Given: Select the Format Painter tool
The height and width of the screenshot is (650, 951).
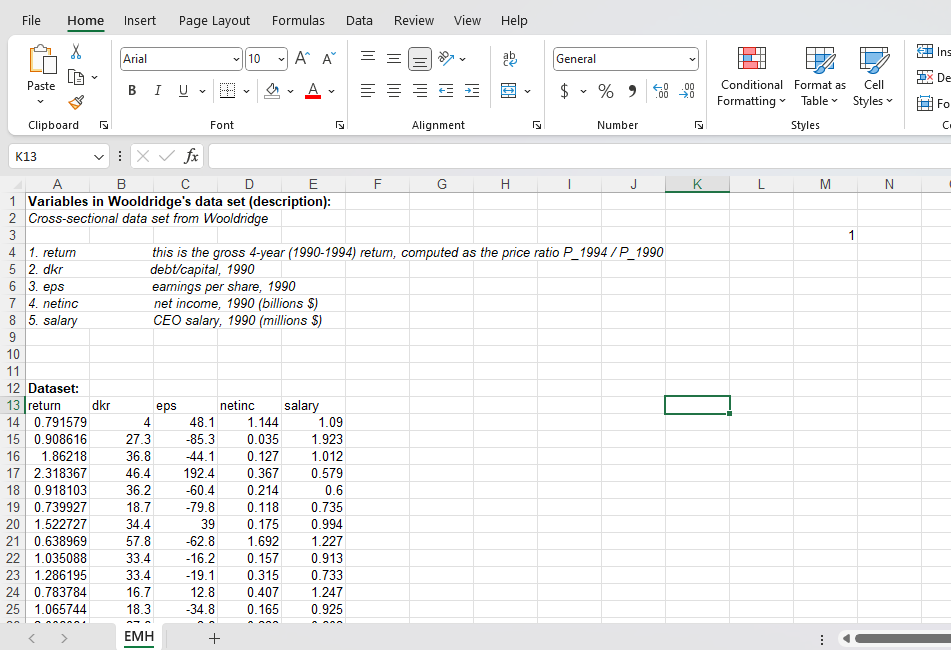Looking at the screenshot, I should tap(75, 103).
